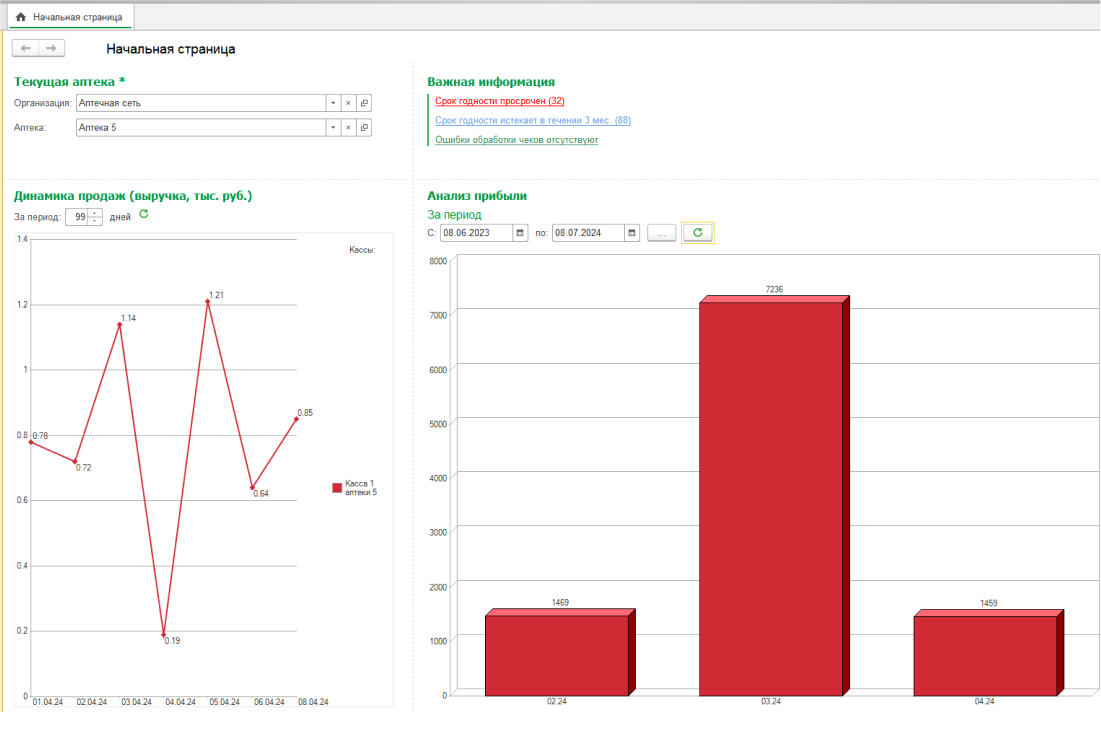Screen dimensions: 1101x730
Task: Open the Организация record via open icon
Action: coord(364,103)
